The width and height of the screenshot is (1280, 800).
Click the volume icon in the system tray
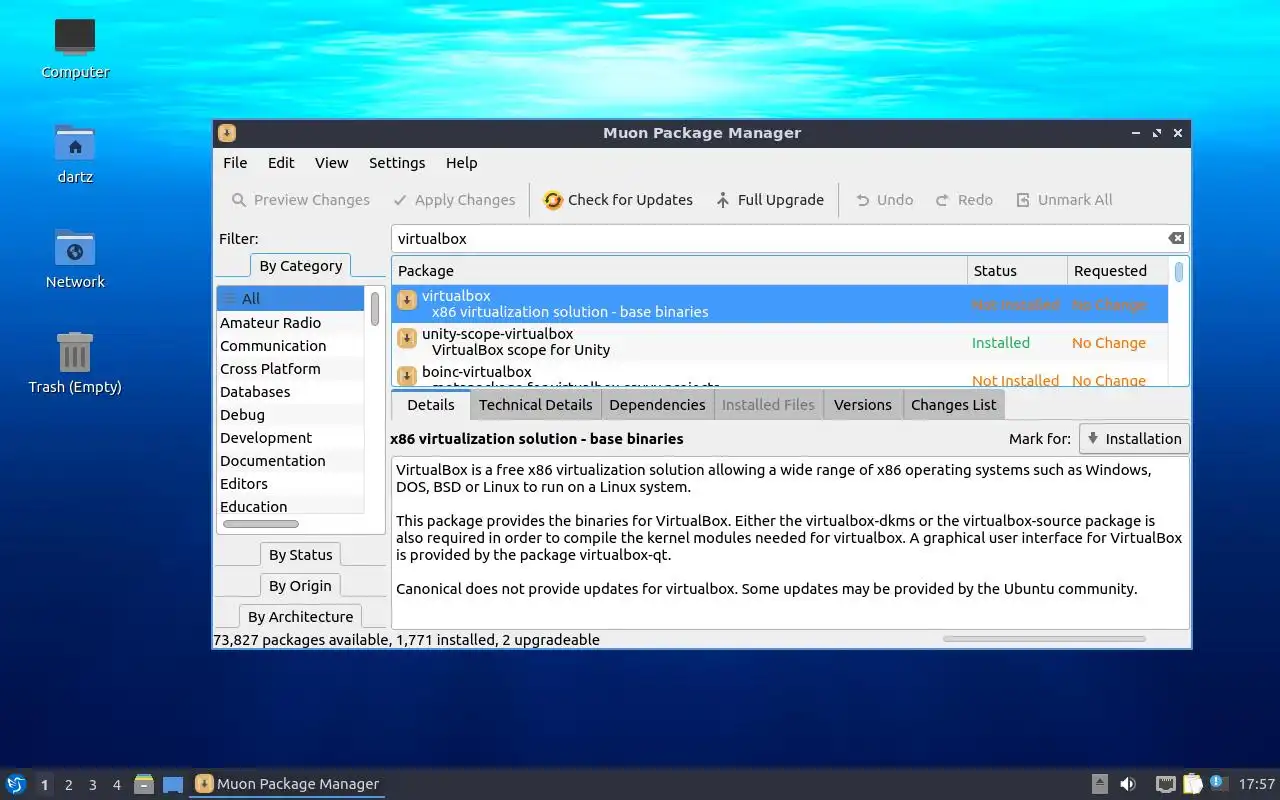point(1128,784)
